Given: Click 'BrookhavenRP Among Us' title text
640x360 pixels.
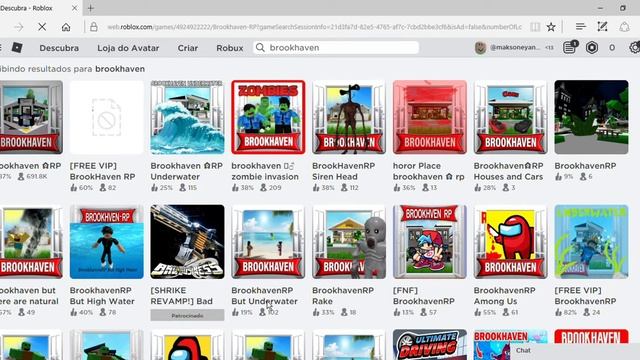Looking at the screenshot, I should click(504, 296).
